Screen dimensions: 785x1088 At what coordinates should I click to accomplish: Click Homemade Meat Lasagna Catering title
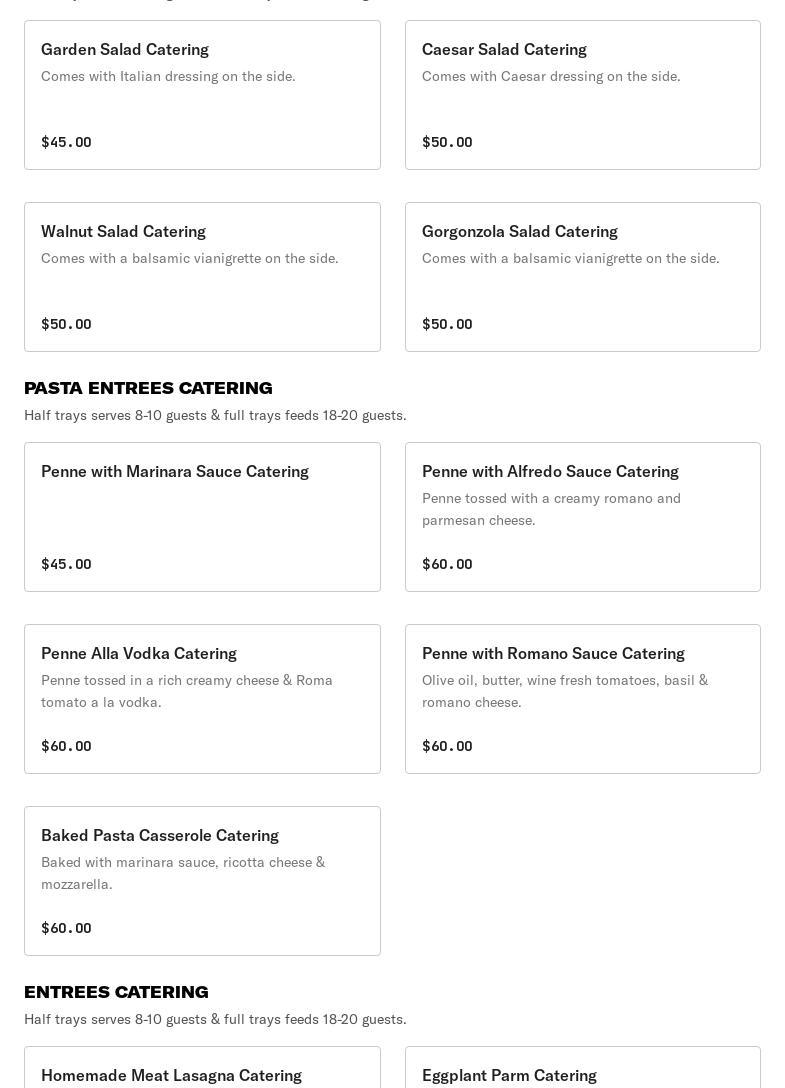coord(171,1075)
